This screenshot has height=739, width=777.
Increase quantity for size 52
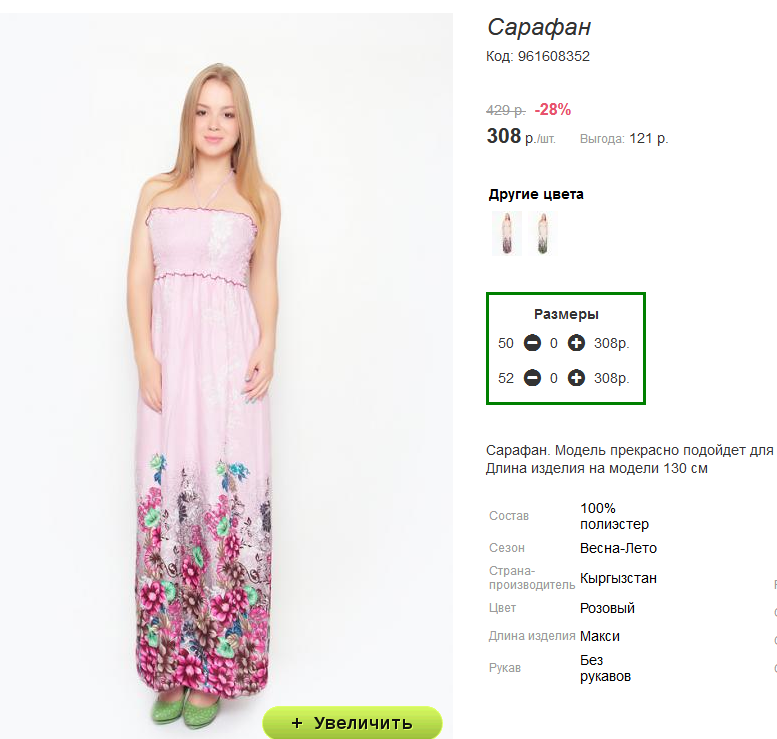576,378
